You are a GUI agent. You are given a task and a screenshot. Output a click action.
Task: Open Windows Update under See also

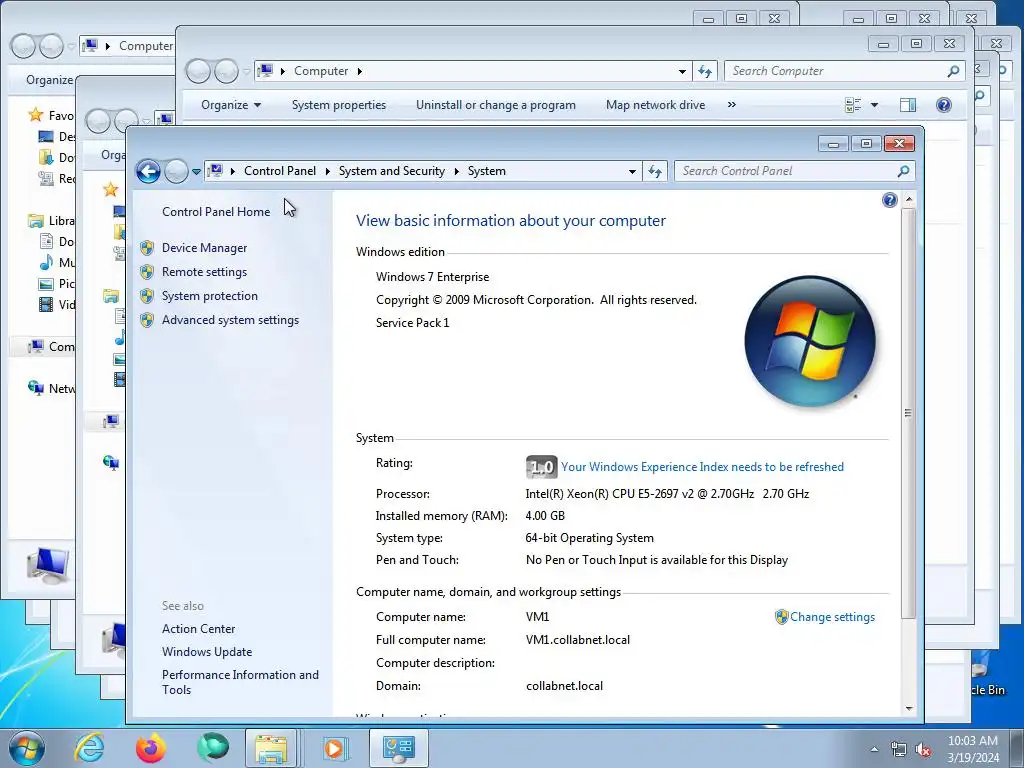click(x=207, y=652)
